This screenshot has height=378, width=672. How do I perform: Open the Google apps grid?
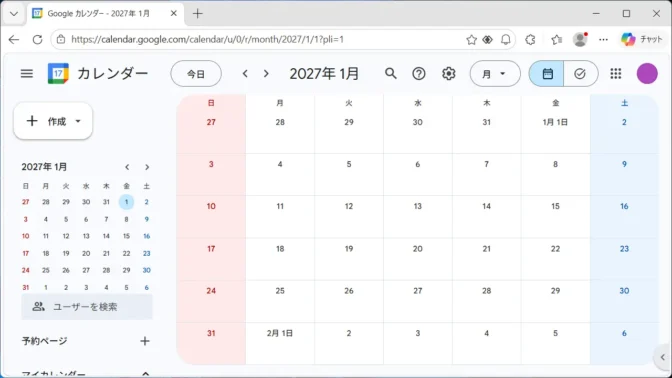pos(616,74)
